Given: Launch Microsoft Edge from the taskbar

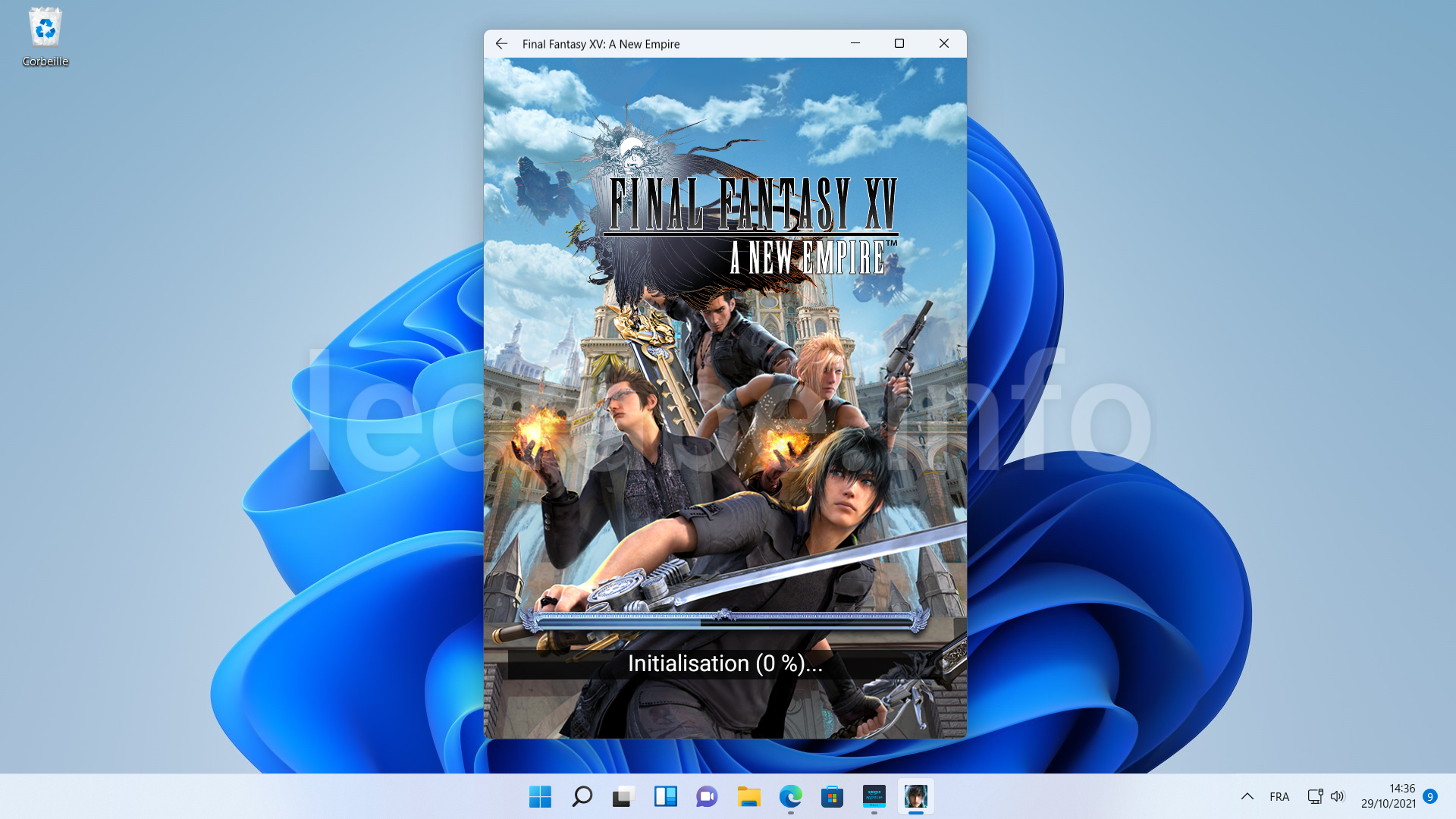Looking at the screenshot, I should pyautogui.click(x=790, y=796).
